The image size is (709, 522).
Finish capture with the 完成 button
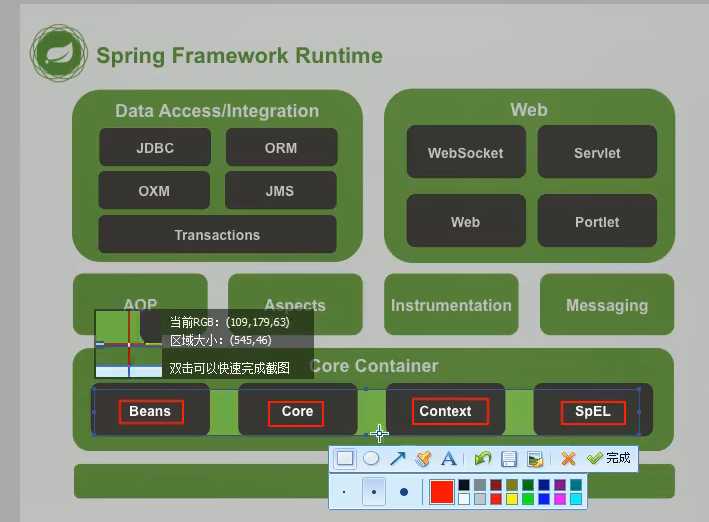[609, 458]
